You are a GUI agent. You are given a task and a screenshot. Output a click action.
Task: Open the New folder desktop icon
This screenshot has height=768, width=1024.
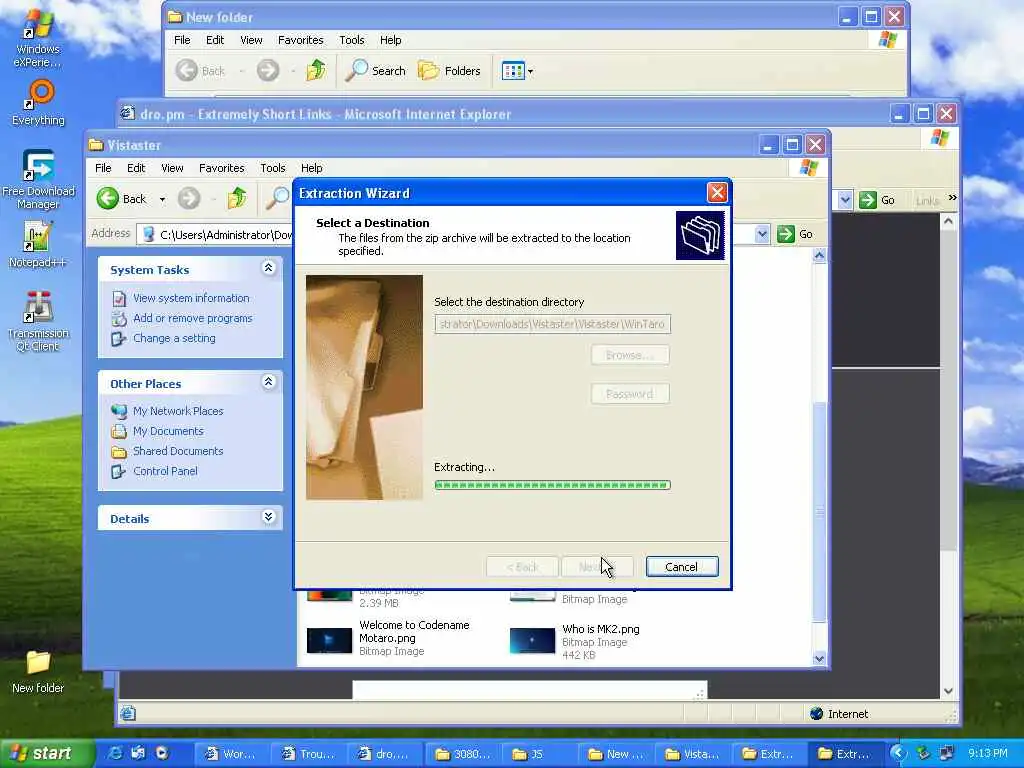pos(38,671)
